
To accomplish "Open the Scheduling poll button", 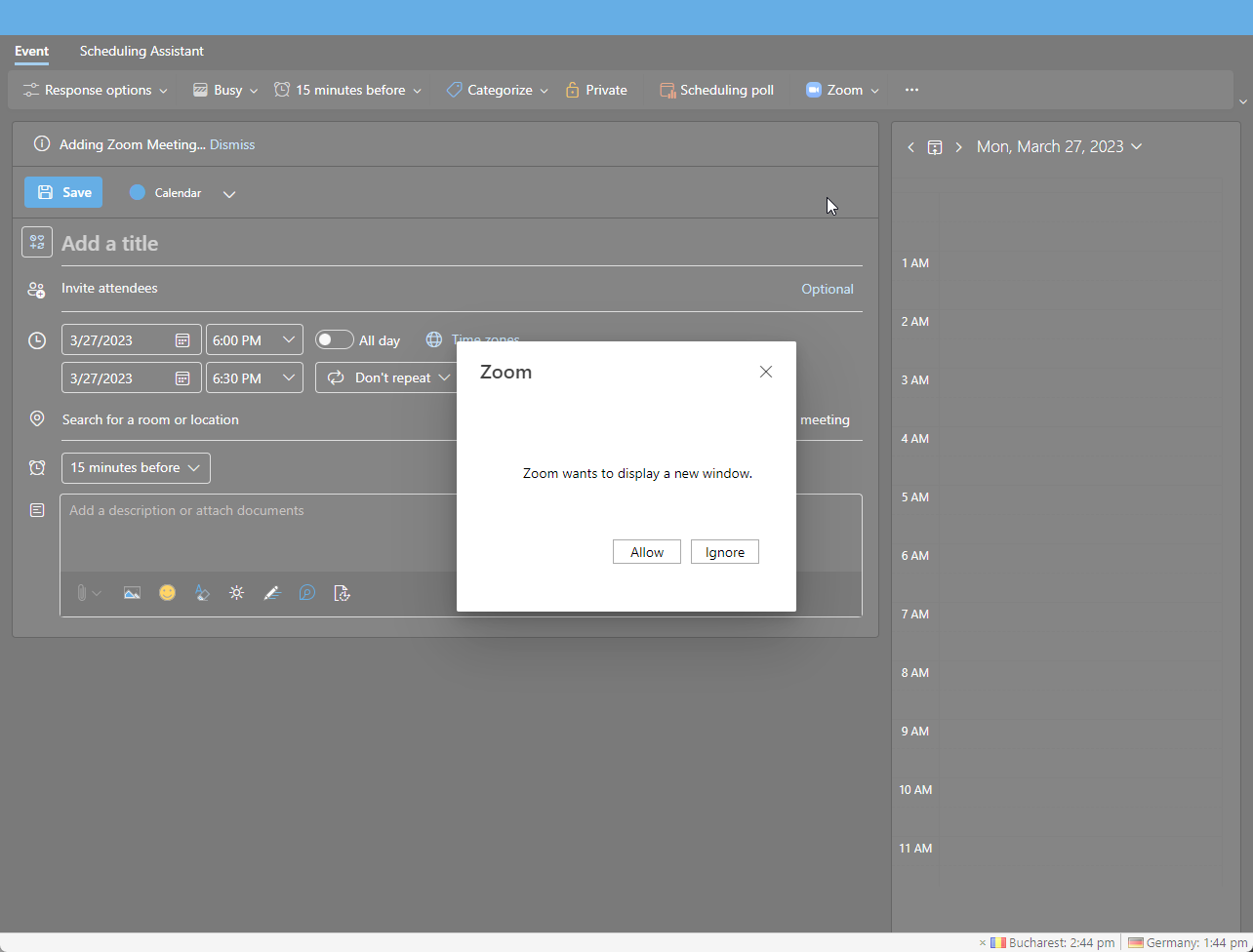I will (x=717, y=90).
